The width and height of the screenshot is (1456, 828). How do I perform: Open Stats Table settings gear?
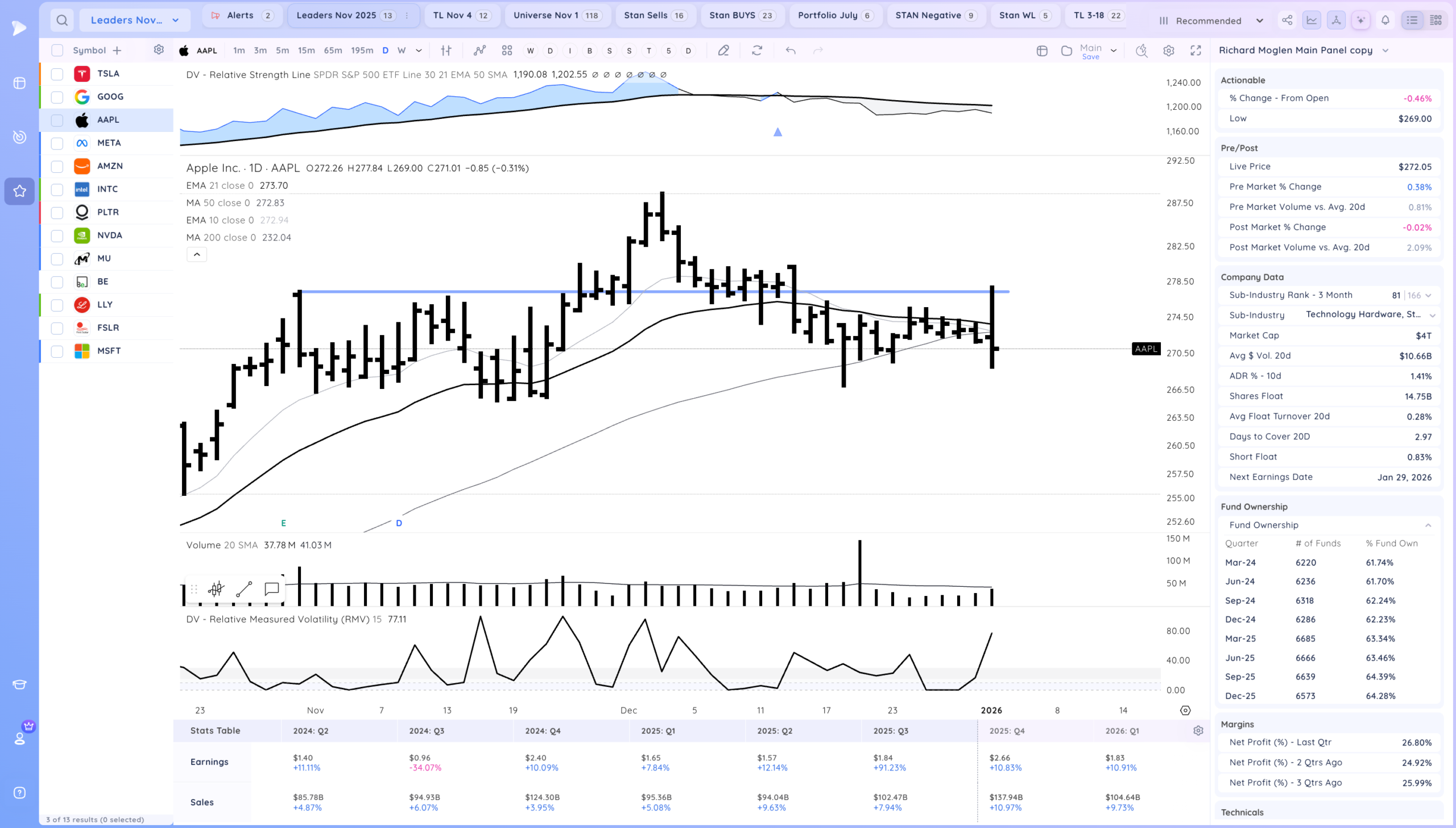point(1198,731)
